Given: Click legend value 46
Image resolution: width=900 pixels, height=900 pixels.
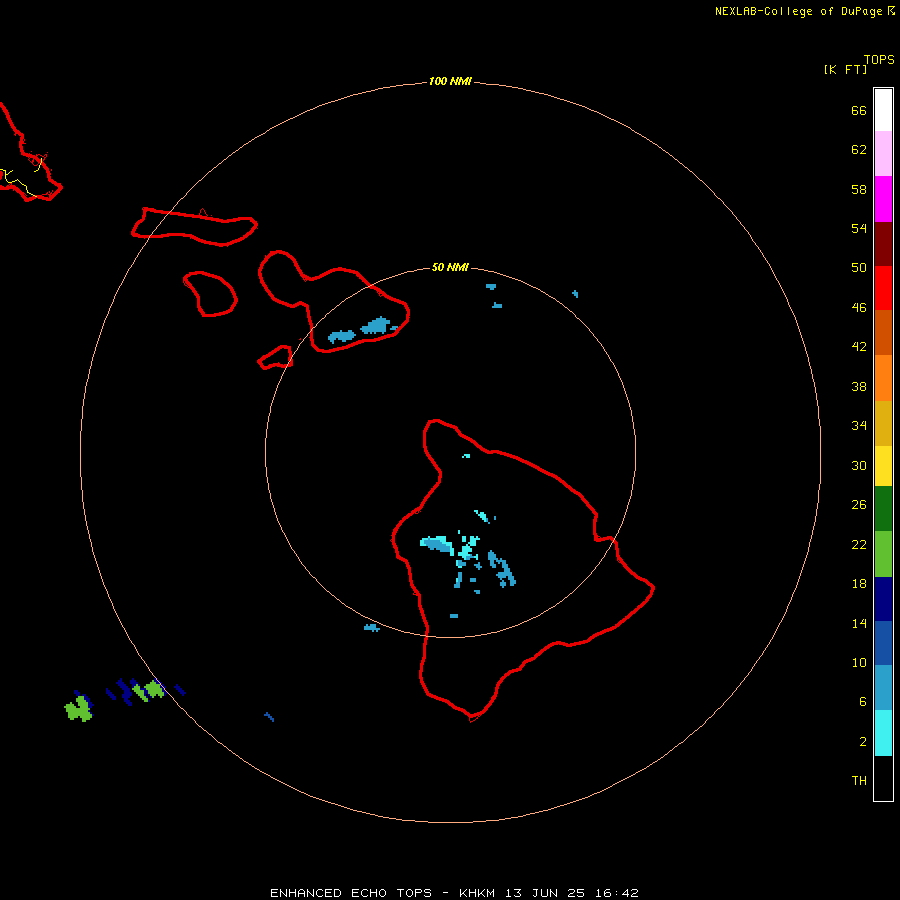Looking at the screenshot, I should [x=859, y=308].
